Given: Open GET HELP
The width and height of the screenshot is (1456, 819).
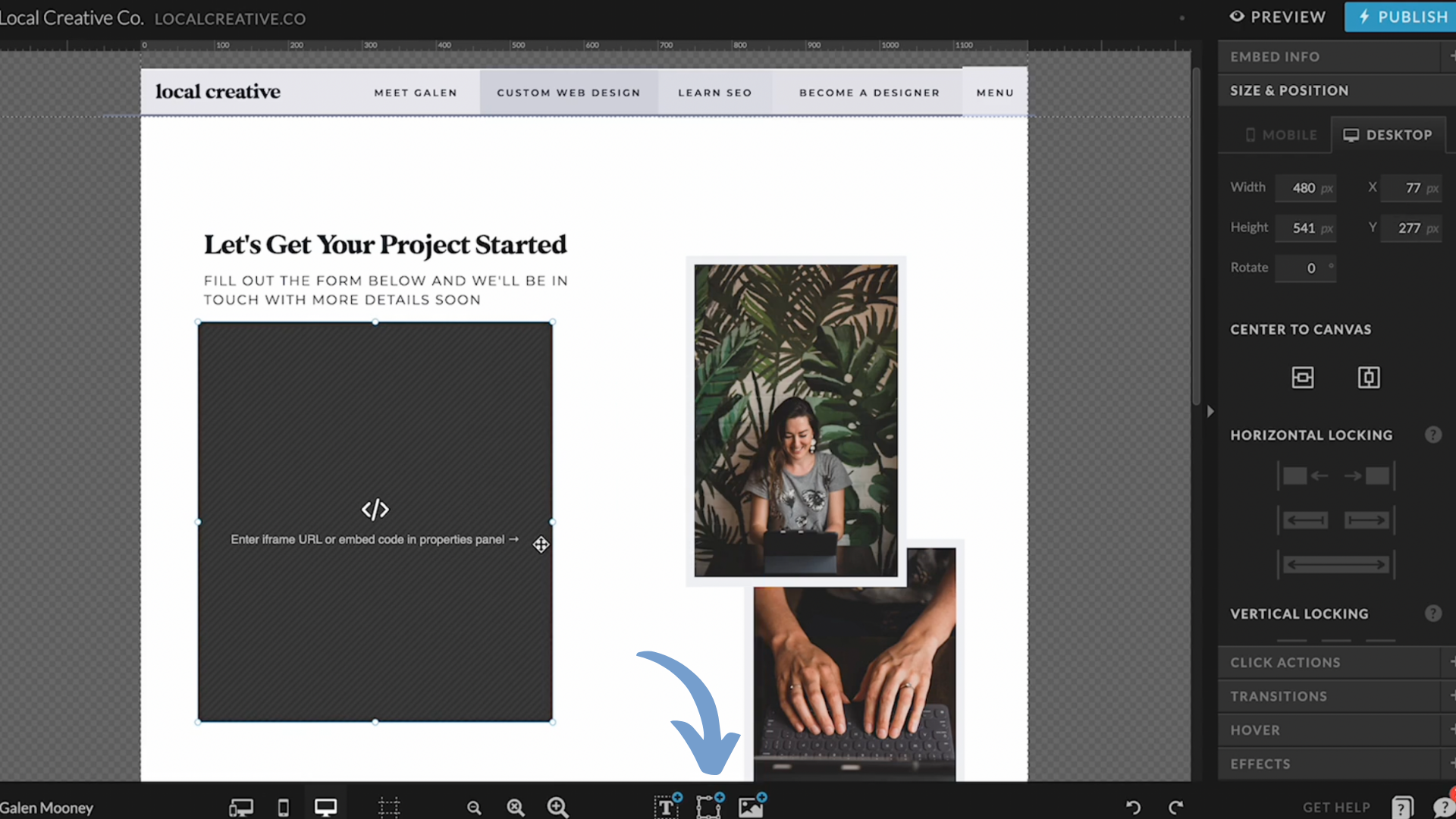Looking at the screenshot, I should pyautogui.click(x=1336, y=807).
